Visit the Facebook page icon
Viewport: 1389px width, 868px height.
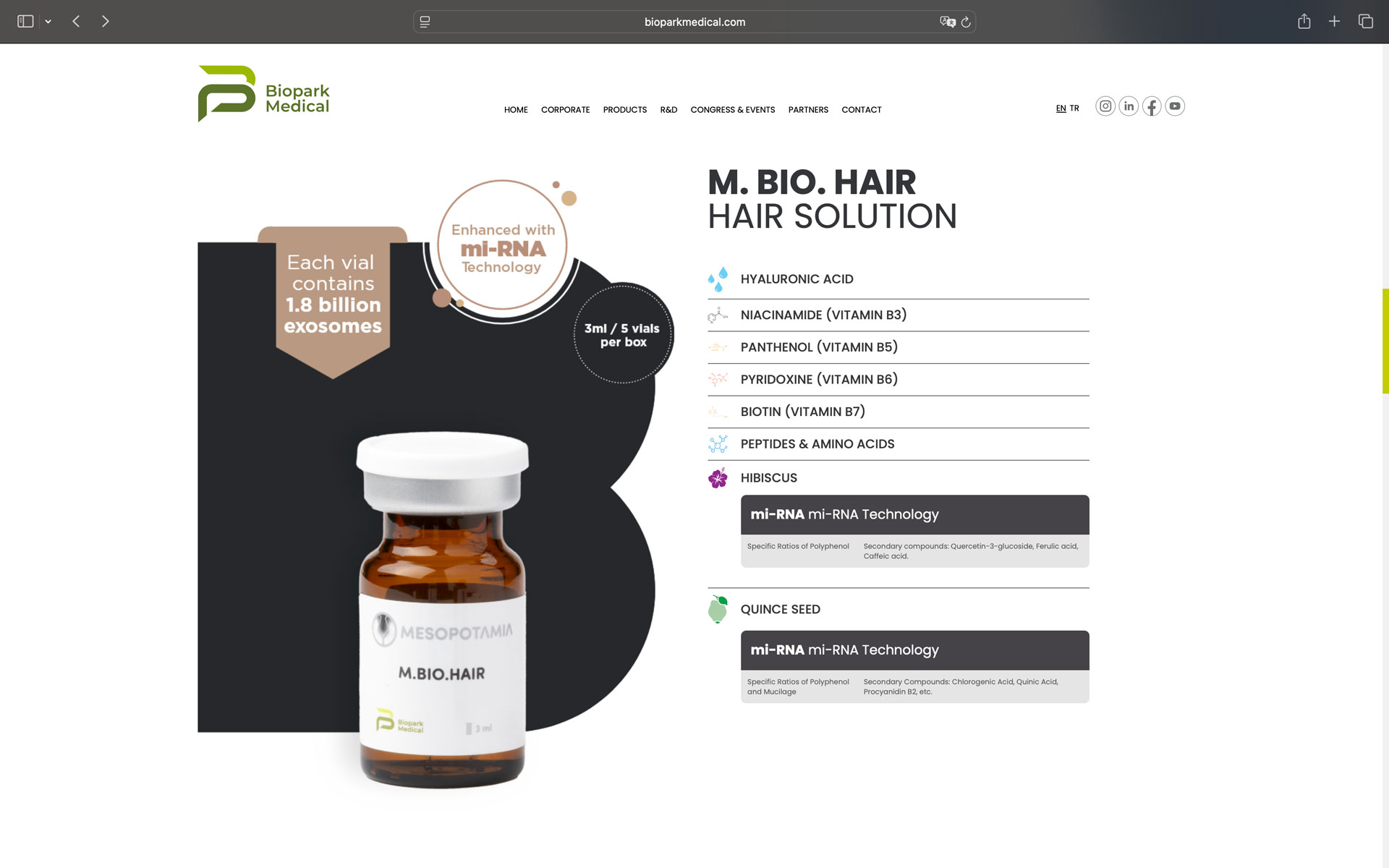tap(1152, 106)
